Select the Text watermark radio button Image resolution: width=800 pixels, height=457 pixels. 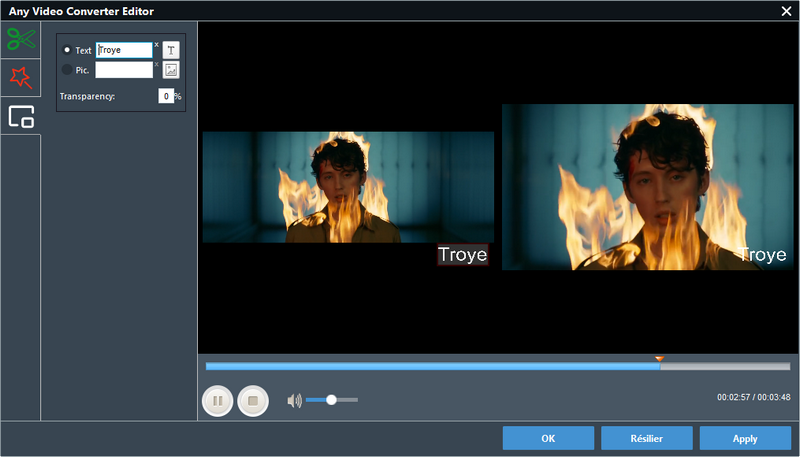(x=67, y=50)
